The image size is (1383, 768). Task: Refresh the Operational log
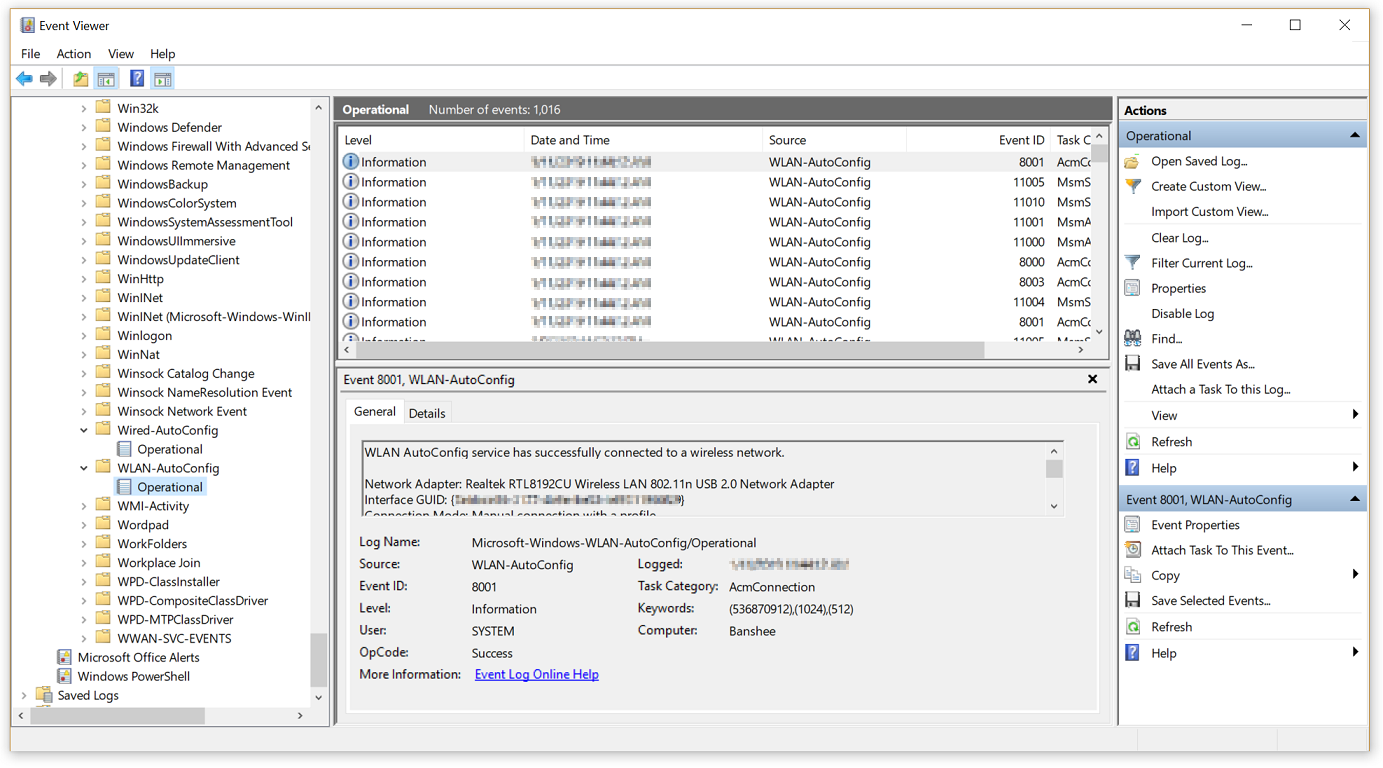1171,441
